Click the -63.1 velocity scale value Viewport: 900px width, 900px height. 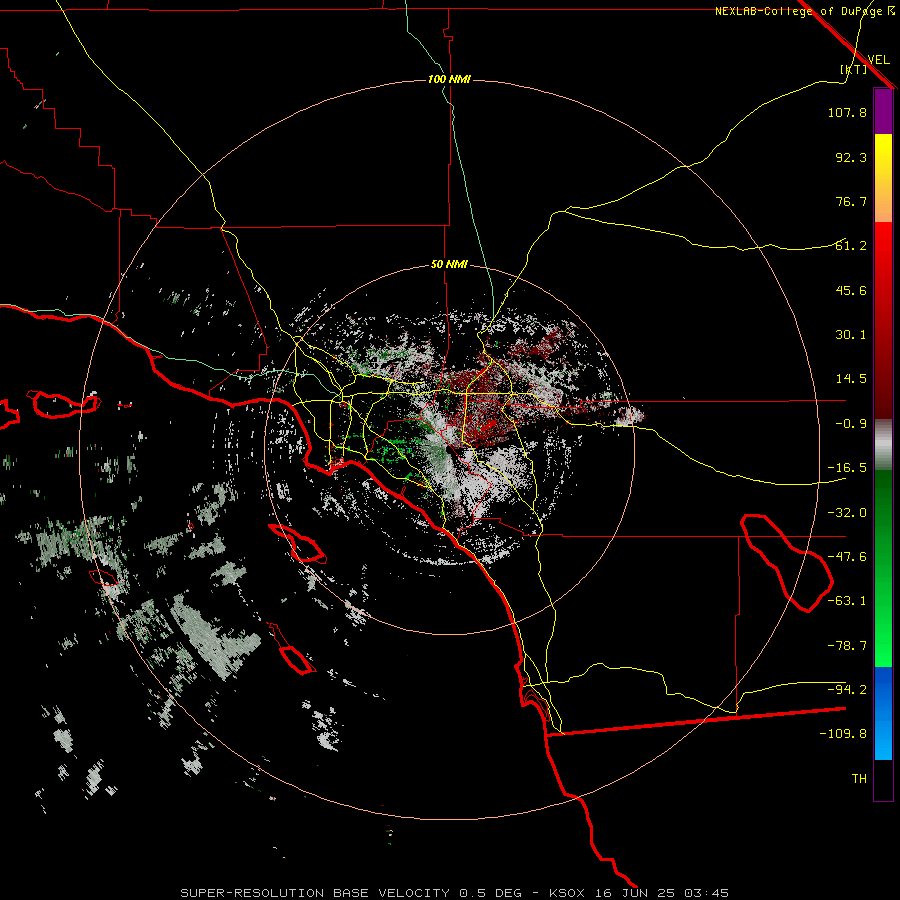pyautogui.click(x=847, y=601)
